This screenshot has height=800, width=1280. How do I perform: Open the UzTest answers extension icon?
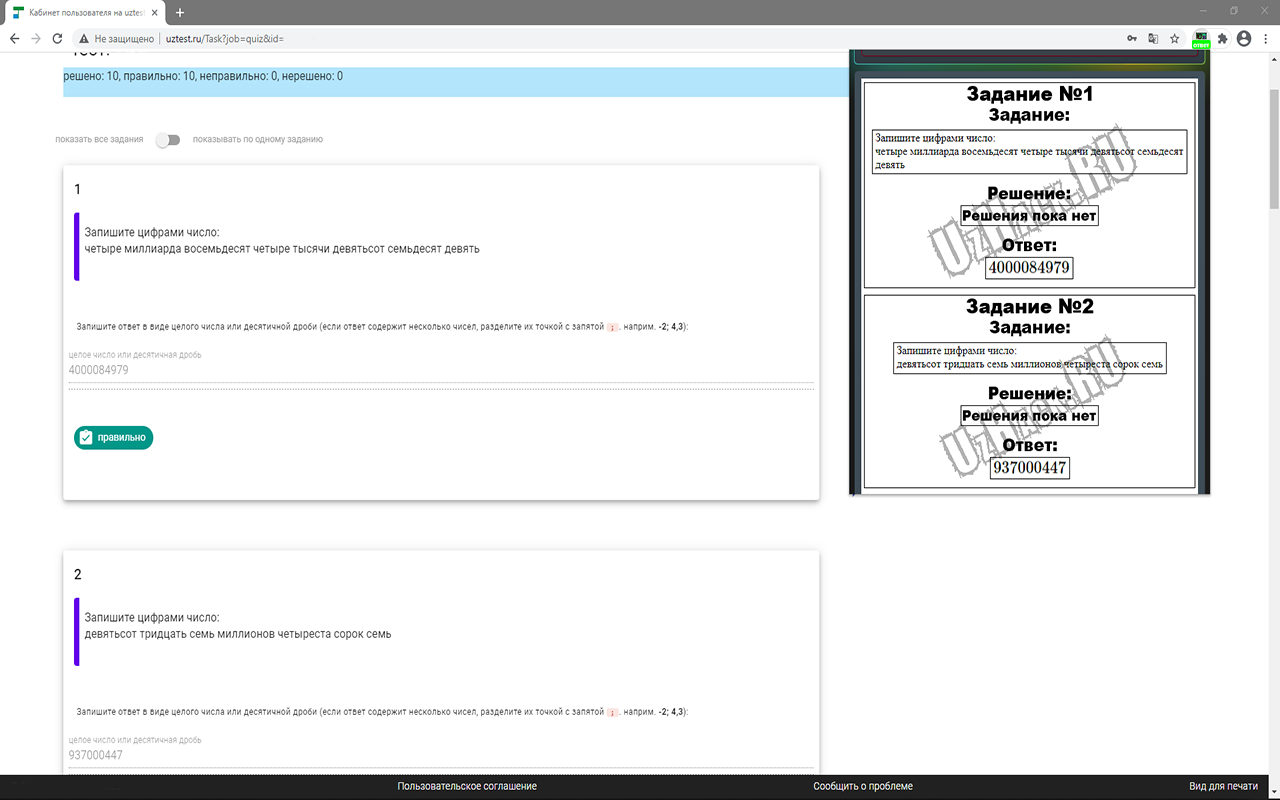pos(1201,39)
